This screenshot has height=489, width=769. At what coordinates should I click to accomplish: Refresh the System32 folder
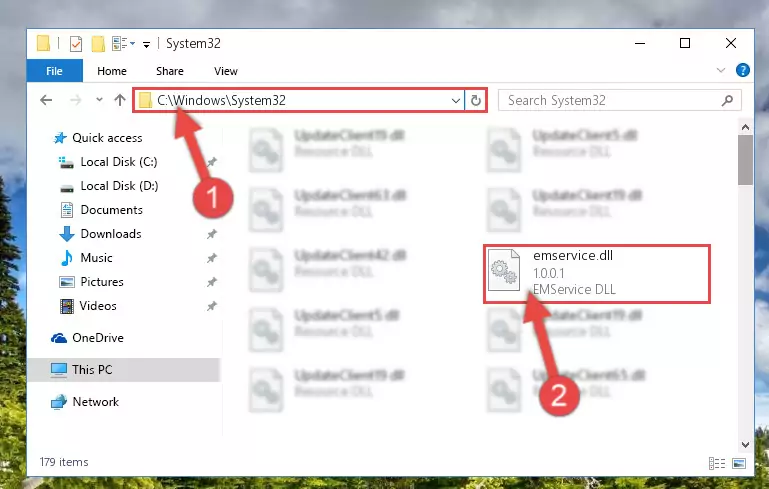pyautogui.click(x=476, y=101)
